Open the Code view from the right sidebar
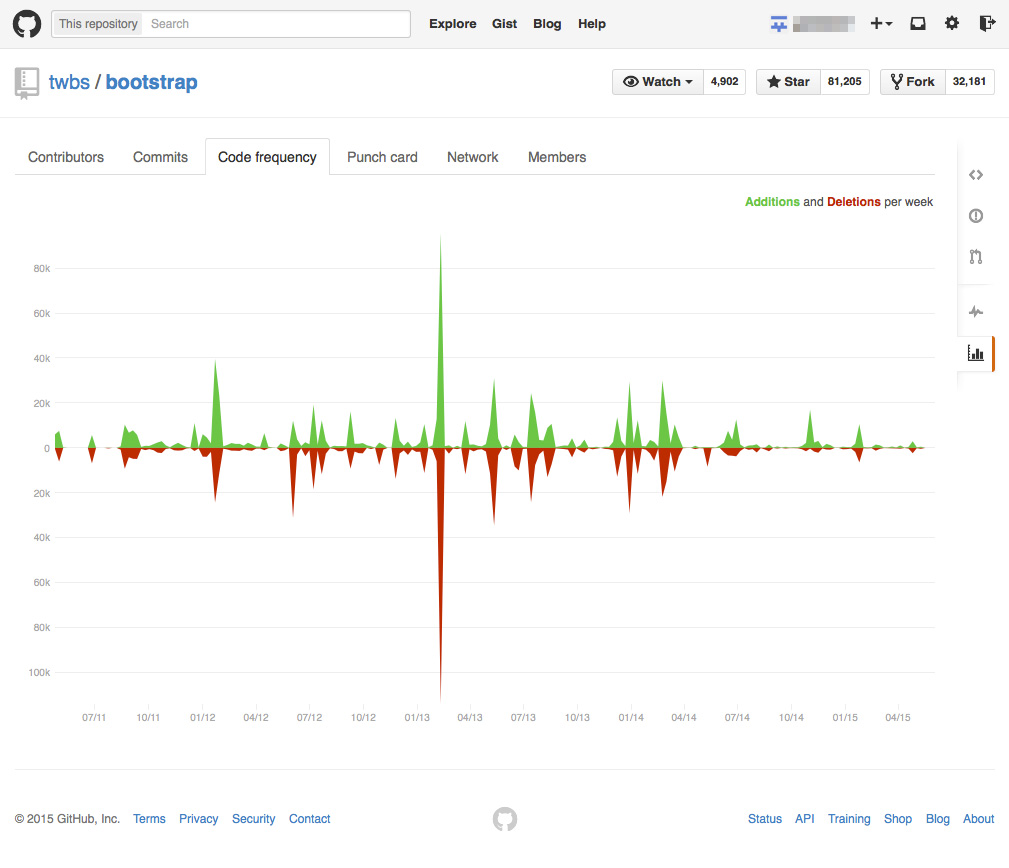 coord(975,174)
